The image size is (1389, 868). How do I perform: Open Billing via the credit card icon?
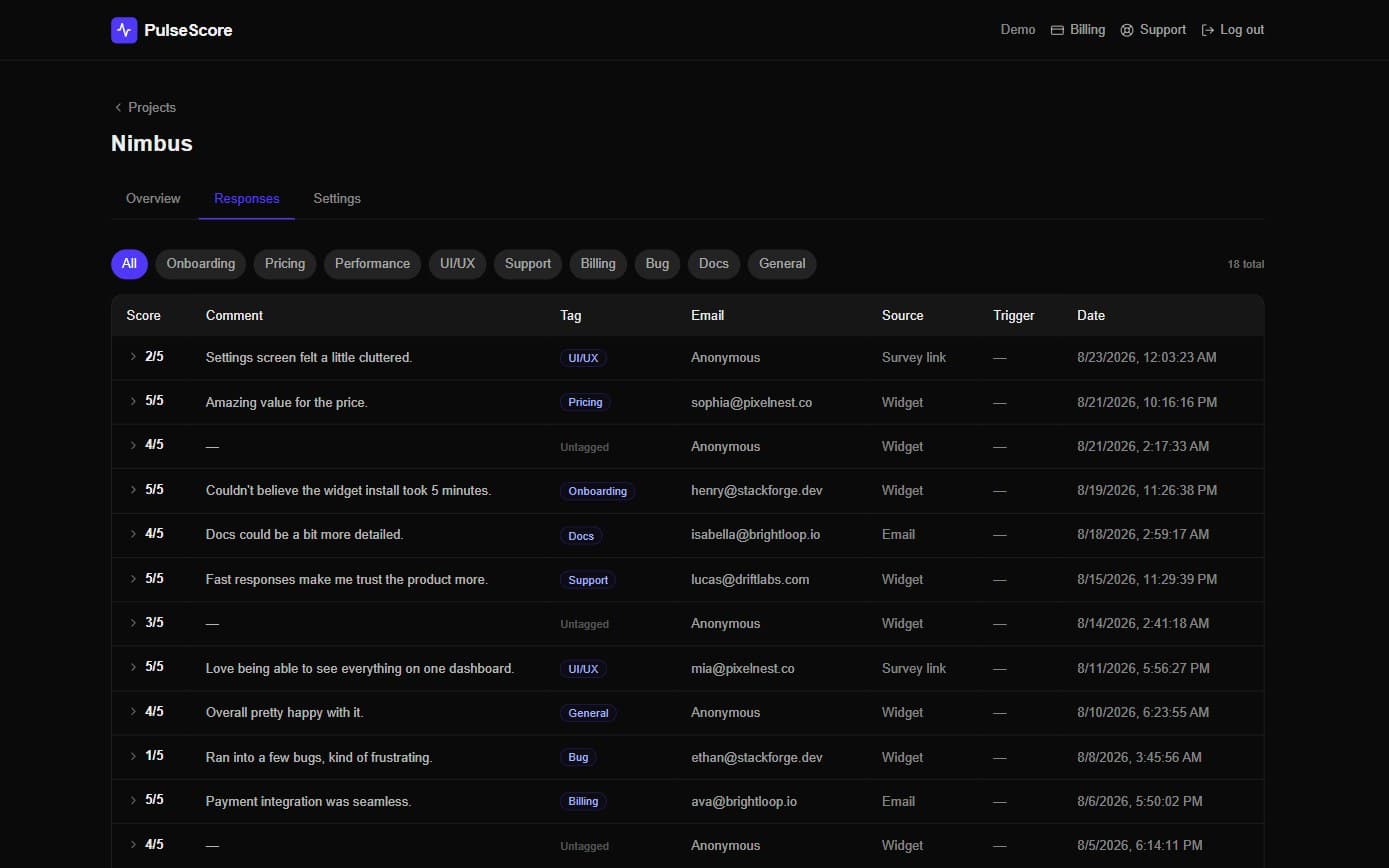point(1057,30)
